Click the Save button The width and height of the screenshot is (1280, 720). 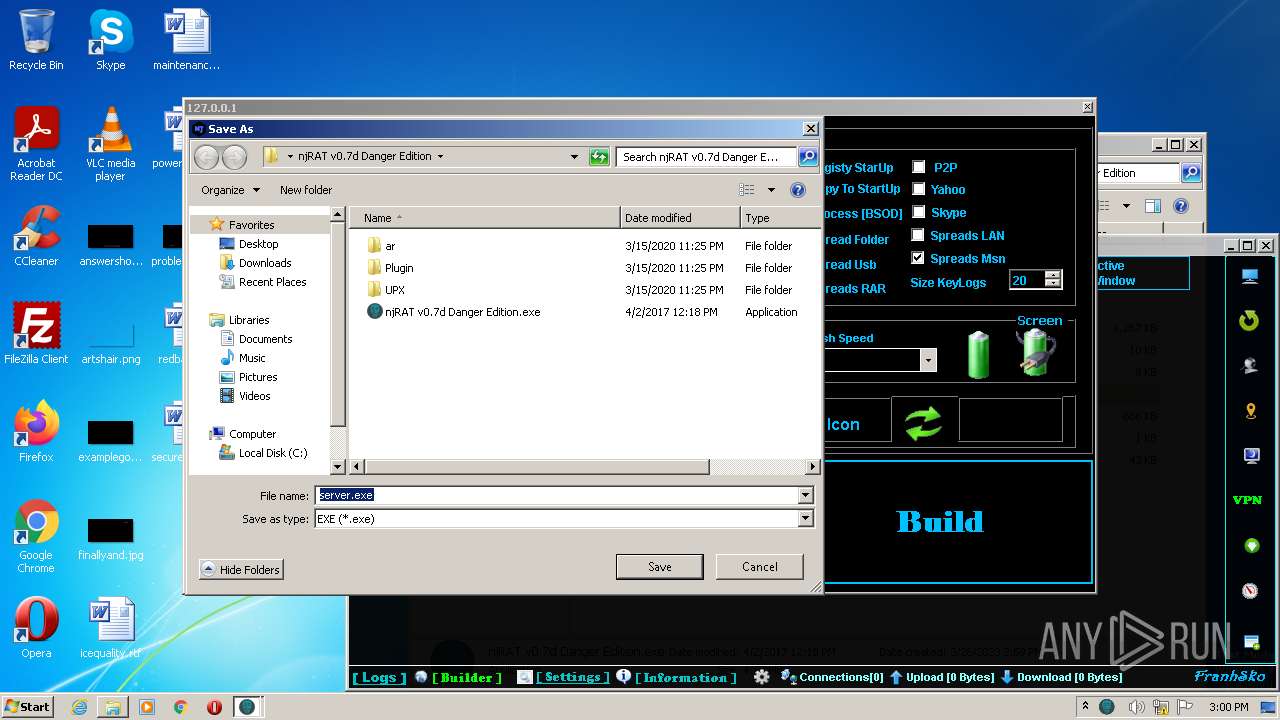pyautogui.click(x=659, y=566)
